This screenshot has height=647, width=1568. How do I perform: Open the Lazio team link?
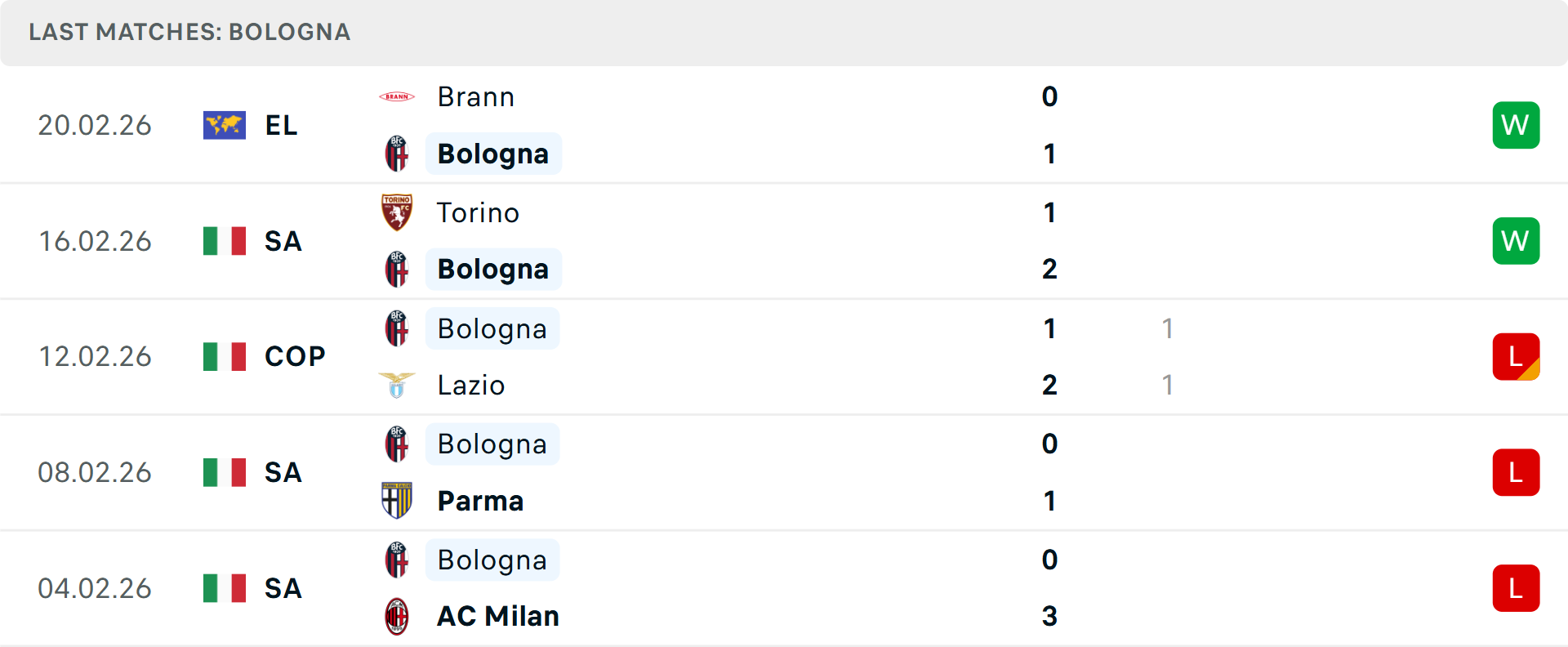tap(470, 385)
